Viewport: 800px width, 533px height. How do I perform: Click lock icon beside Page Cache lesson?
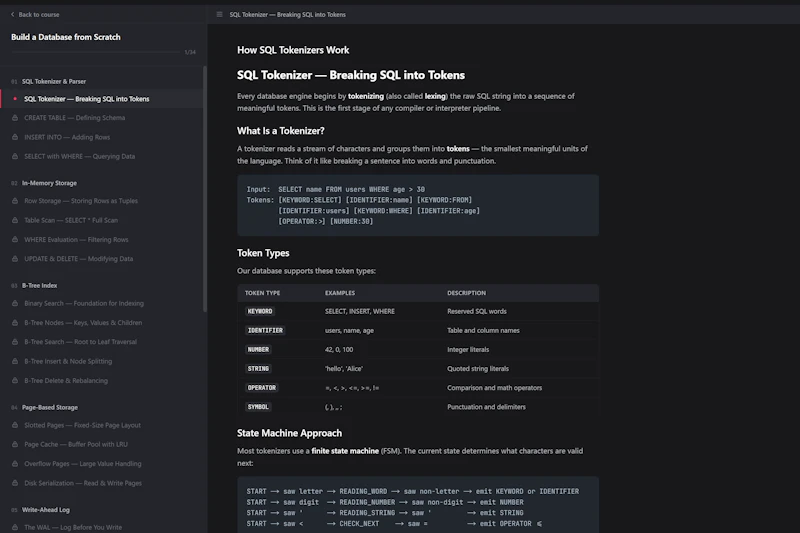click(15, 445)
